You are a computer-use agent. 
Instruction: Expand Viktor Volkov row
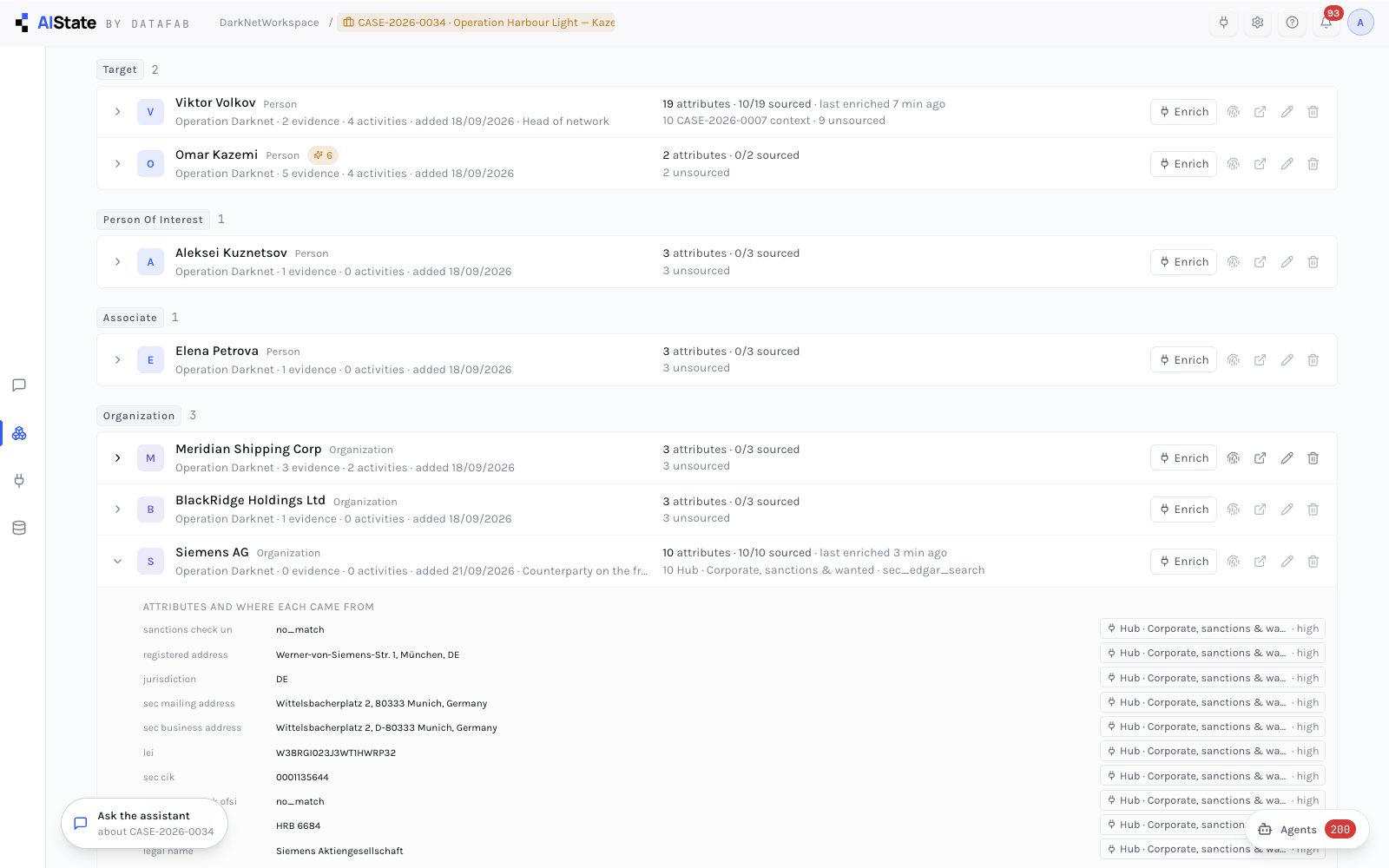[118, 112]
